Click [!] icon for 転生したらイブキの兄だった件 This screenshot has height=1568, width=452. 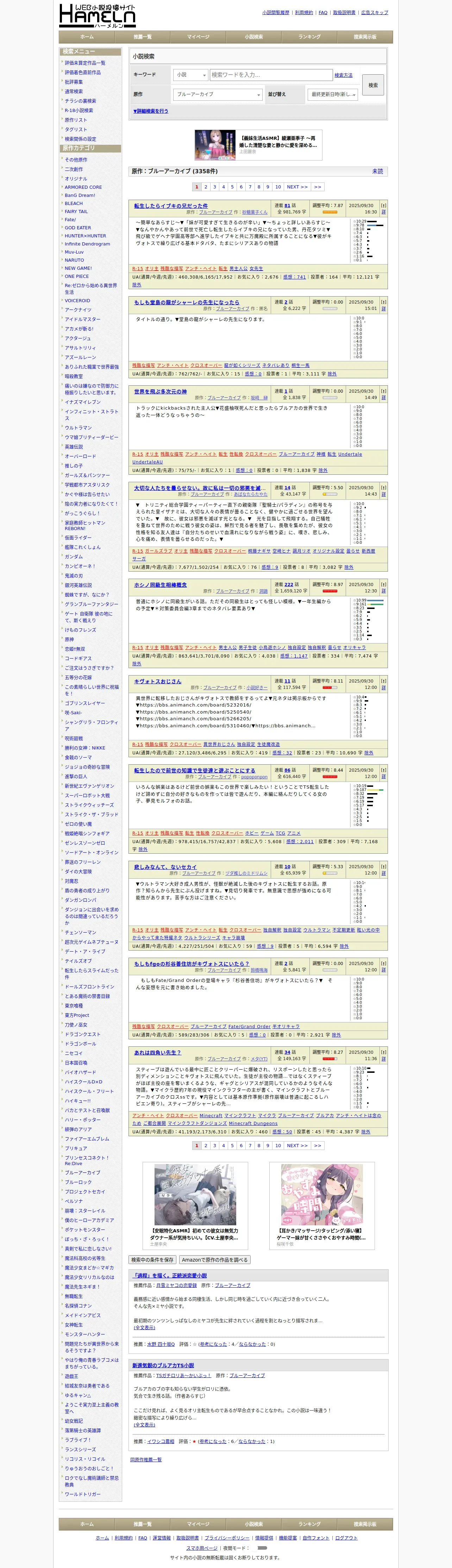pyautogui.click(x=383, y=206)
